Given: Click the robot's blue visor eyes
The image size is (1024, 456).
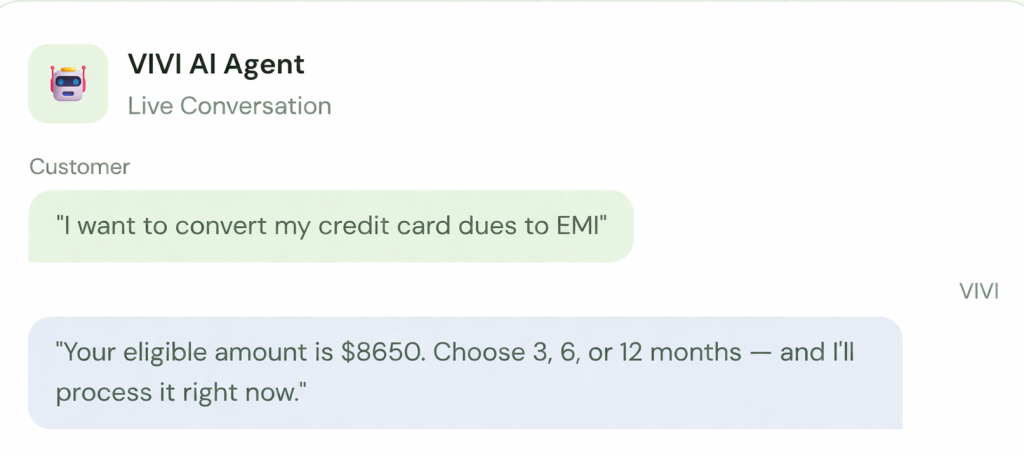Looking at the screenshot, I should tap(68, 80).
